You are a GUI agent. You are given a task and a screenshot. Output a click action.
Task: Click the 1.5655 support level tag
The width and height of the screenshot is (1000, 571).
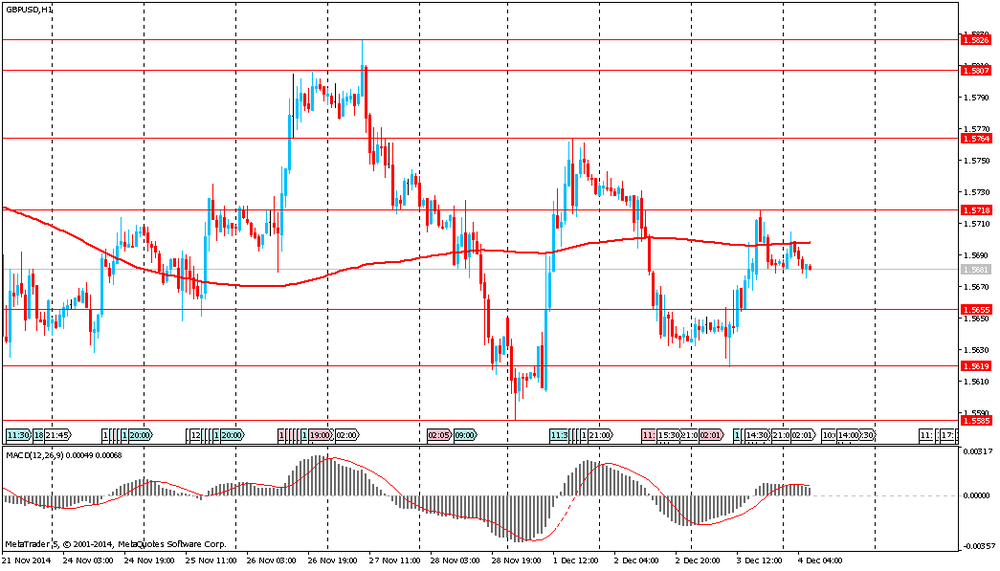(974, 310)
